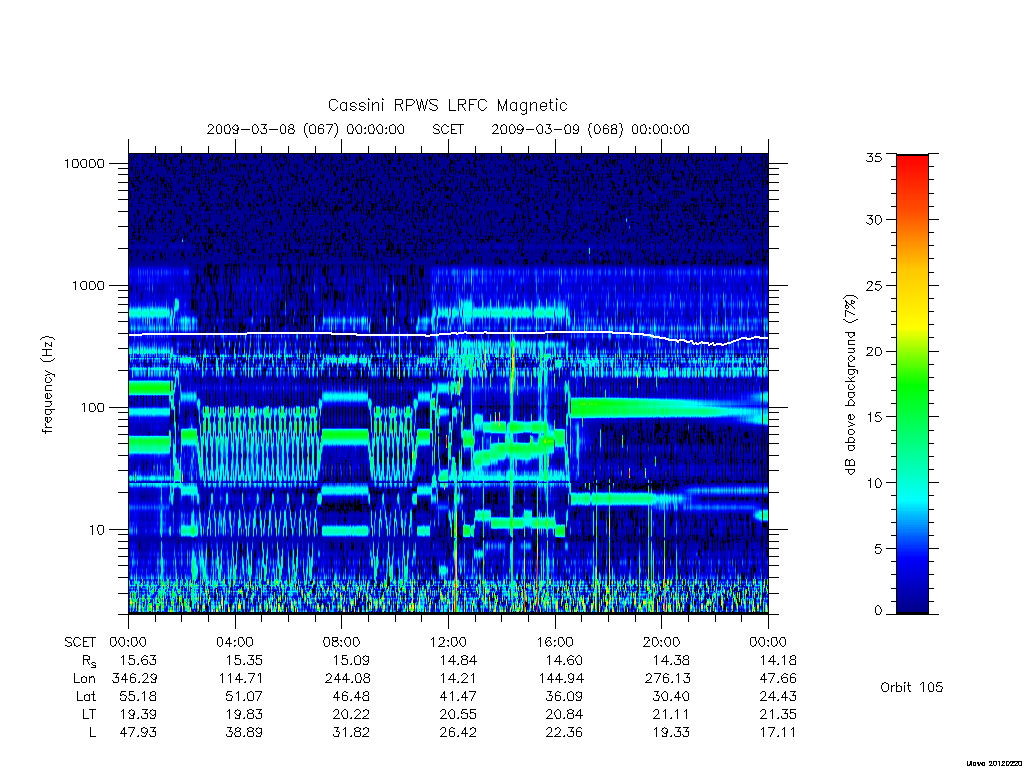Click the L value '17.11'

[x=778, y=732]
